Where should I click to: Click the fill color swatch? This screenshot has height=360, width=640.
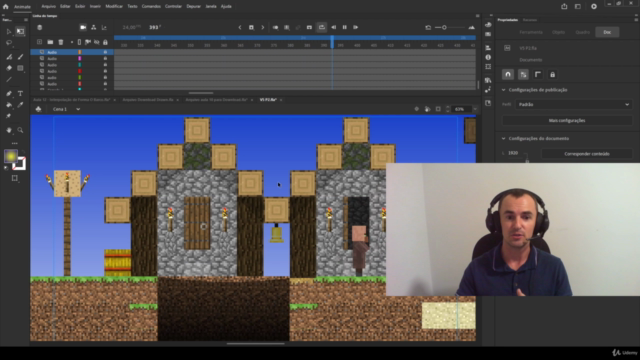[x=11, y=156]
